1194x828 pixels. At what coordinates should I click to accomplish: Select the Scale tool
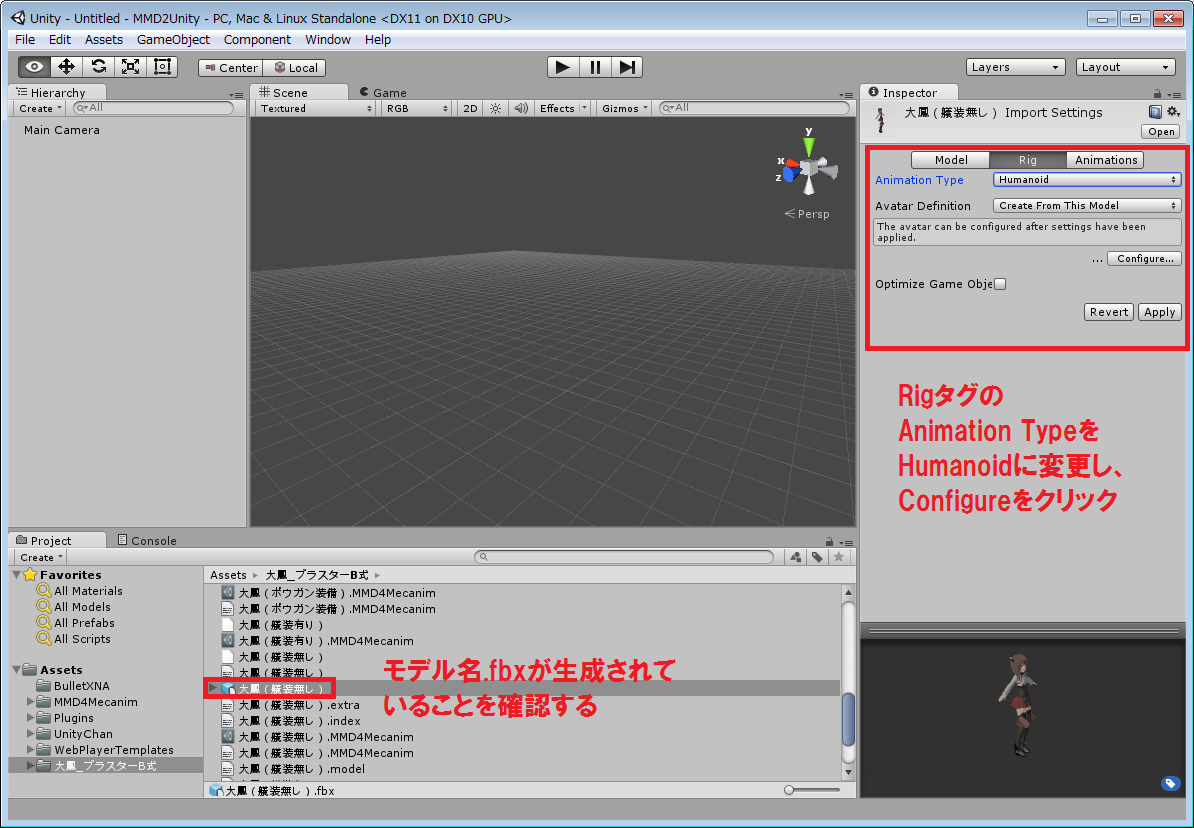pyautogui.click(x=130, y=67)
